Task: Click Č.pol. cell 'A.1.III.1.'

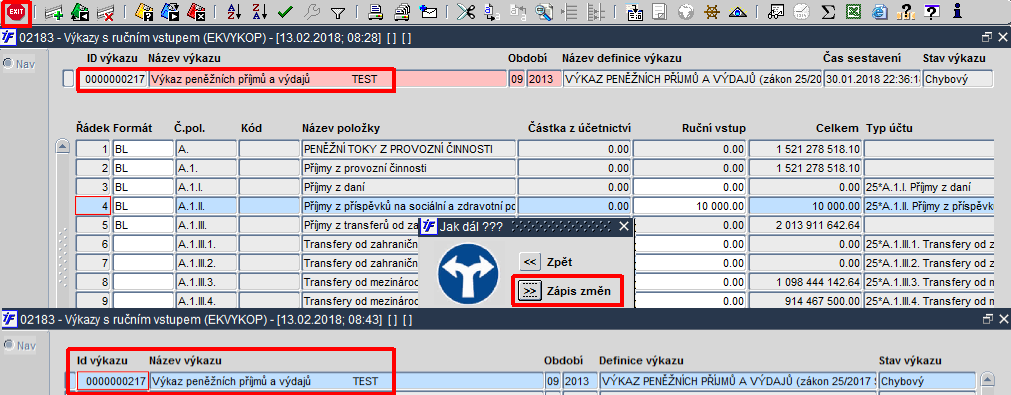Action: click(x=206, y=244)
